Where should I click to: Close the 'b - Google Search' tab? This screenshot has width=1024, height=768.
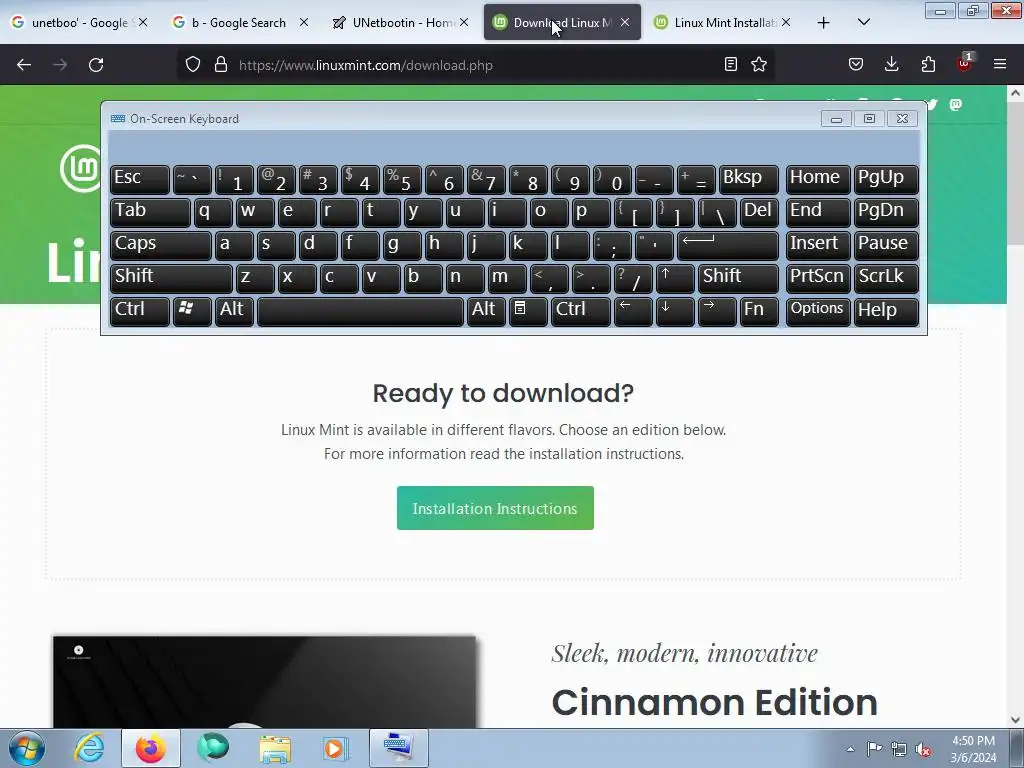[x=304, y=22]
